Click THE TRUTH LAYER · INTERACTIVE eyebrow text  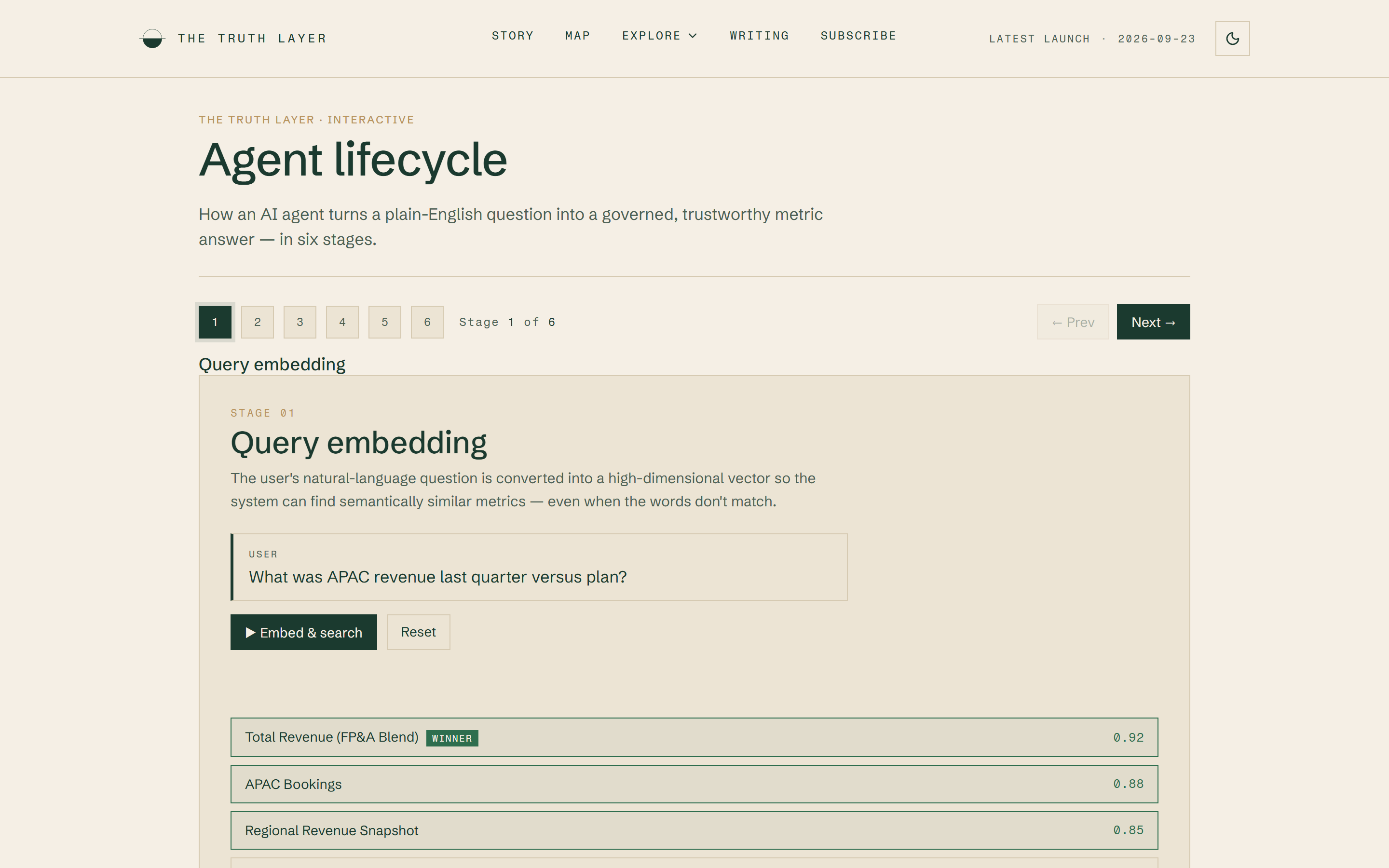click(307, 120)
